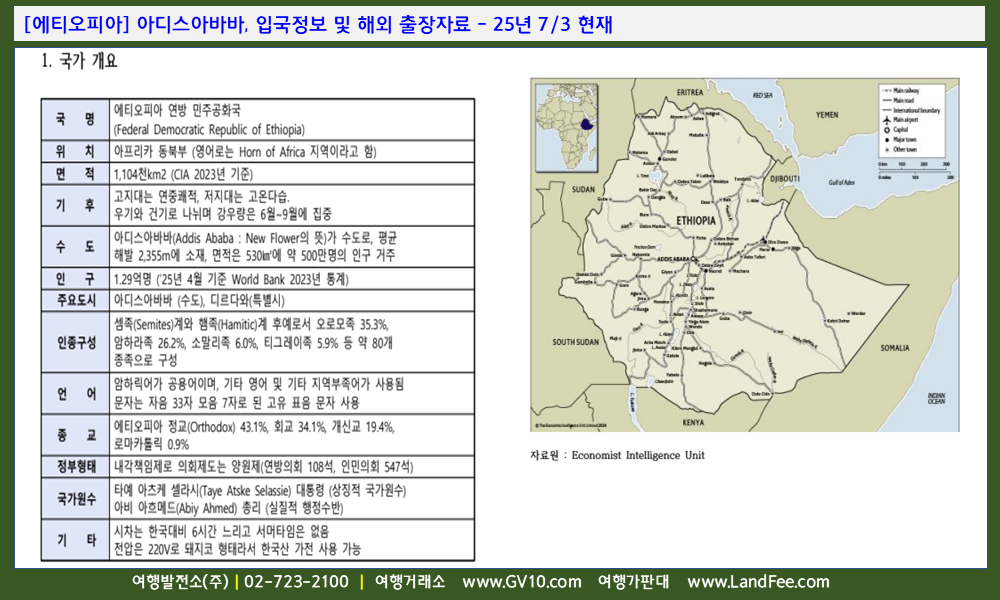Click the '종 교' row label
The image size is (1000, 600).
[75, 435]
